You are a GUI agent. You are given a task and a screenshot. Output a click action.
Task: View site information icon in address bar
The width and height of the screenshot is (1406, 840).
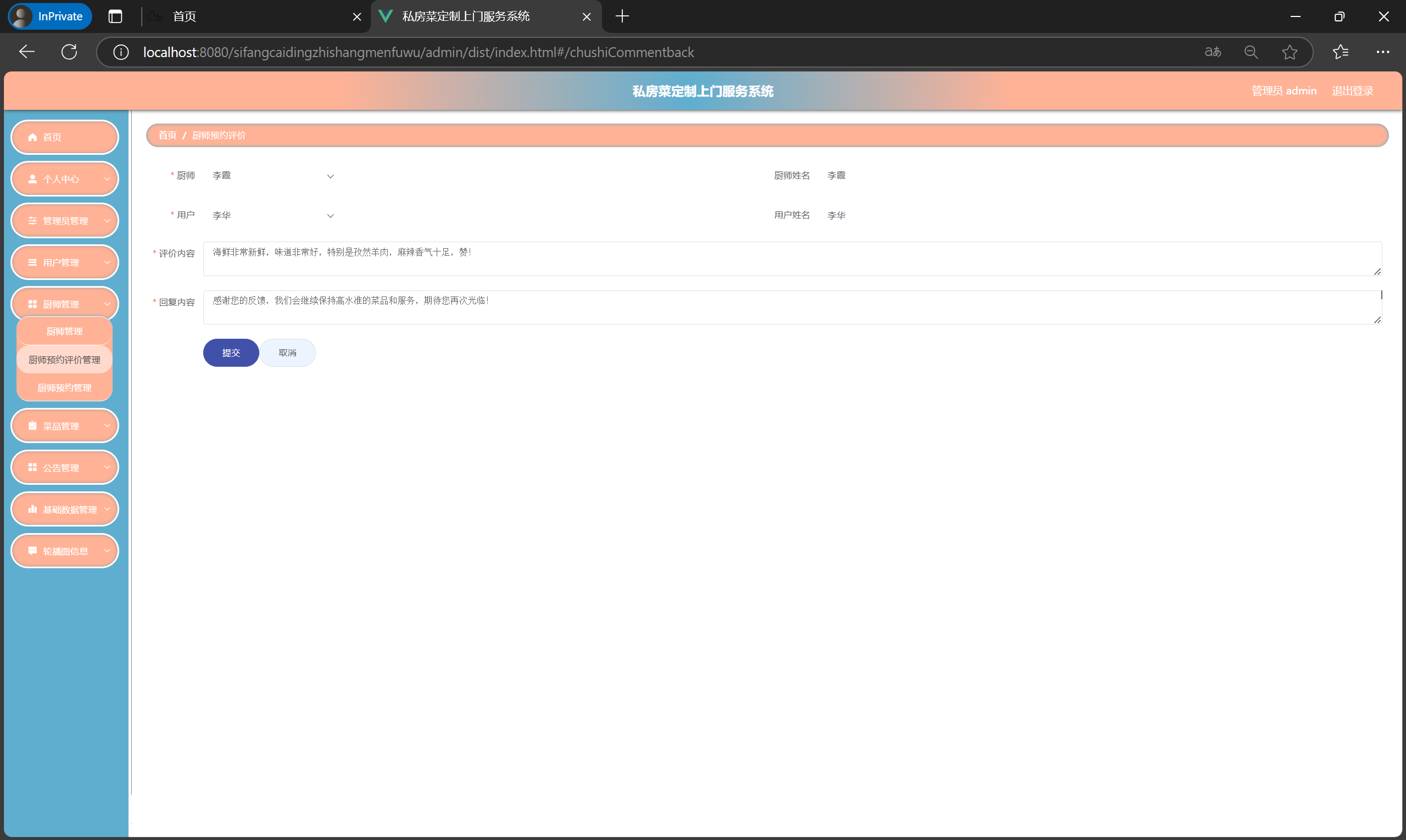(x=121, y=52)
